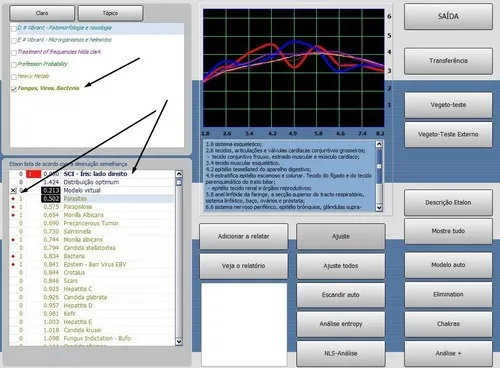Click the Elimination button
This screenshot has width=500, height=368.
coord(448,294)
